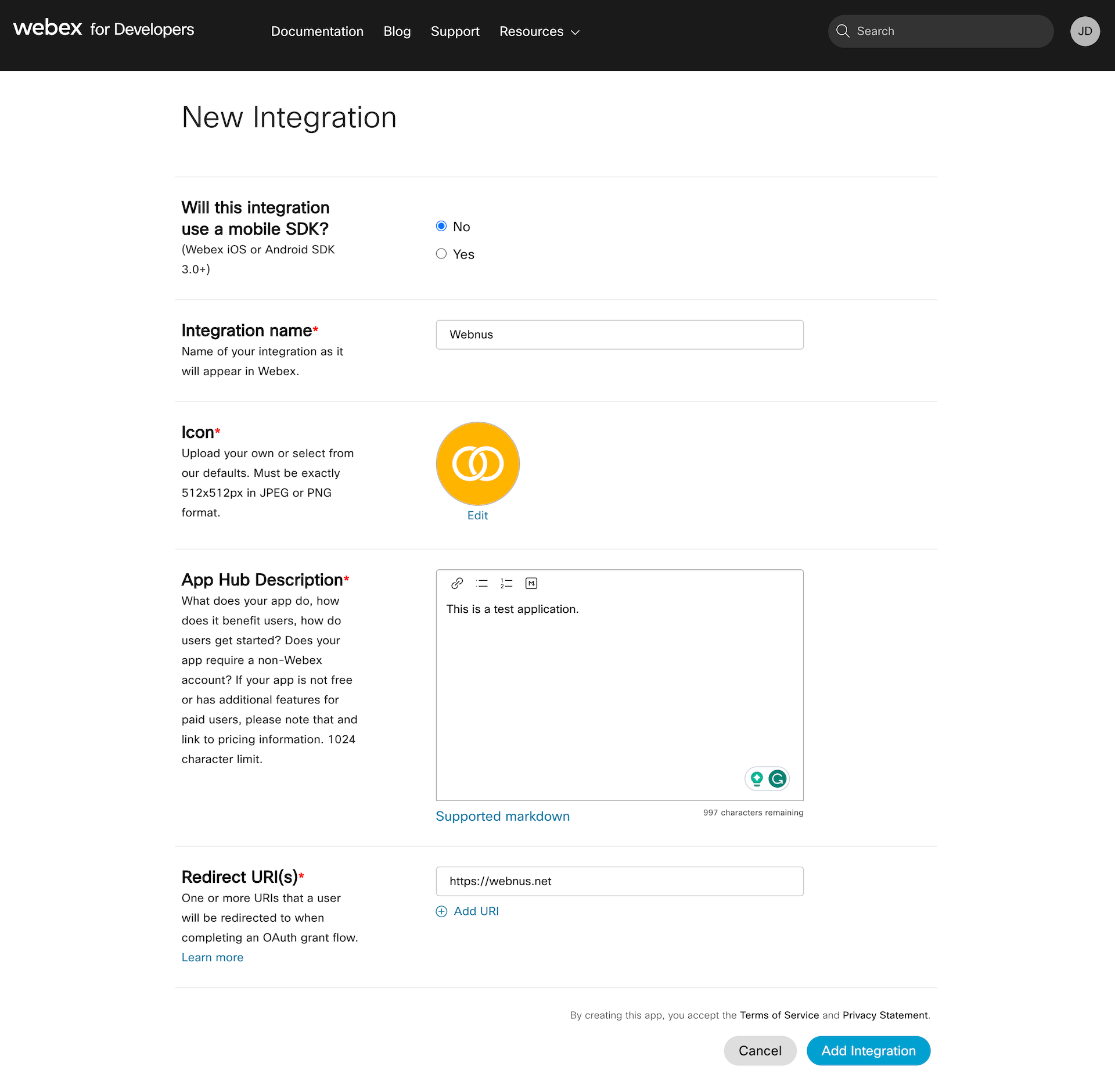Click the Add Integration button
The image size is (1115, 1092).
[868, 1051]
